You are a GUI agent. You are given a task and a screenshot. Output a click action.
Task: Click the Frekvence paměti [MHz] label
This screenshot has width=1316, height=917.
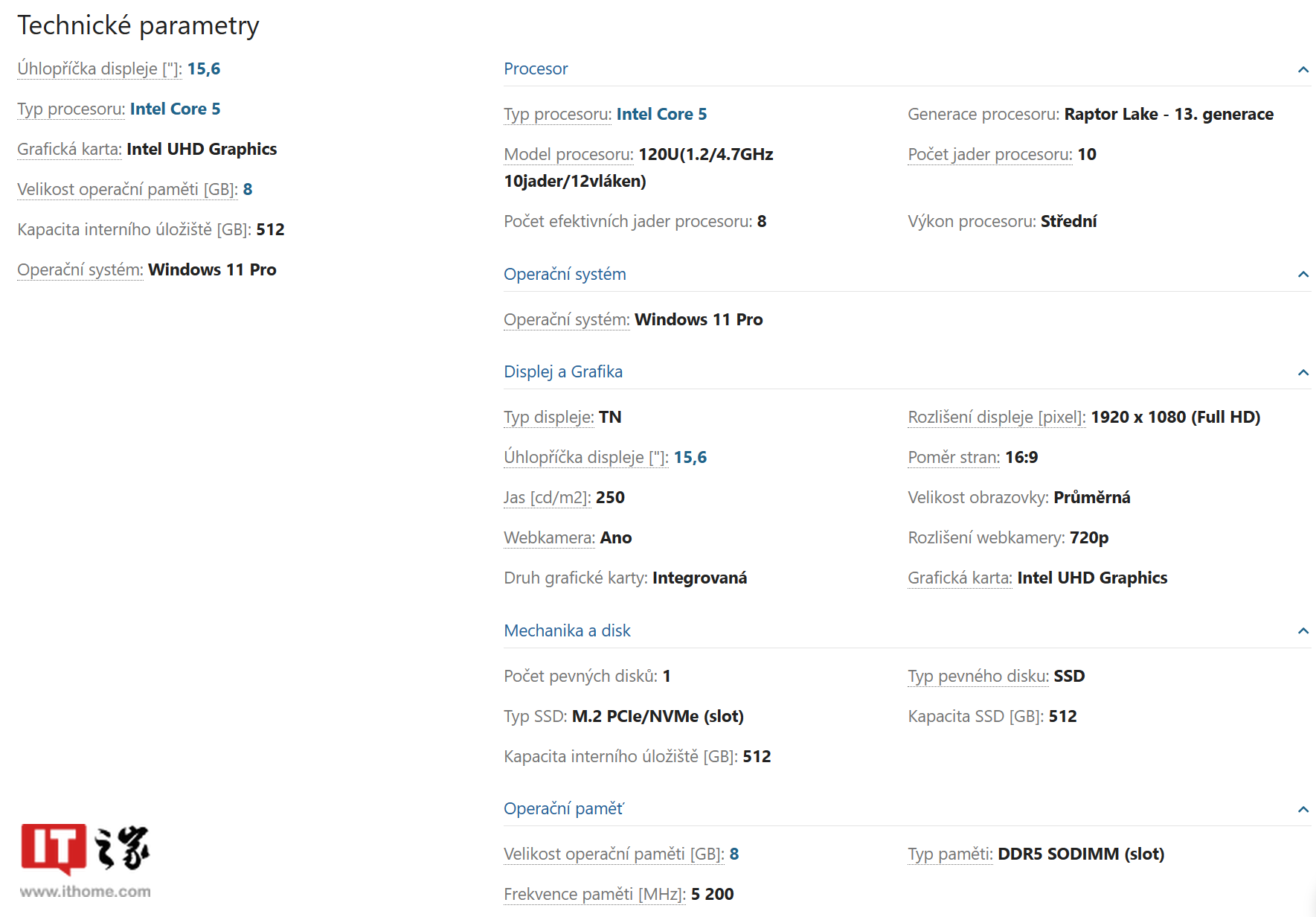click(594, 894)
